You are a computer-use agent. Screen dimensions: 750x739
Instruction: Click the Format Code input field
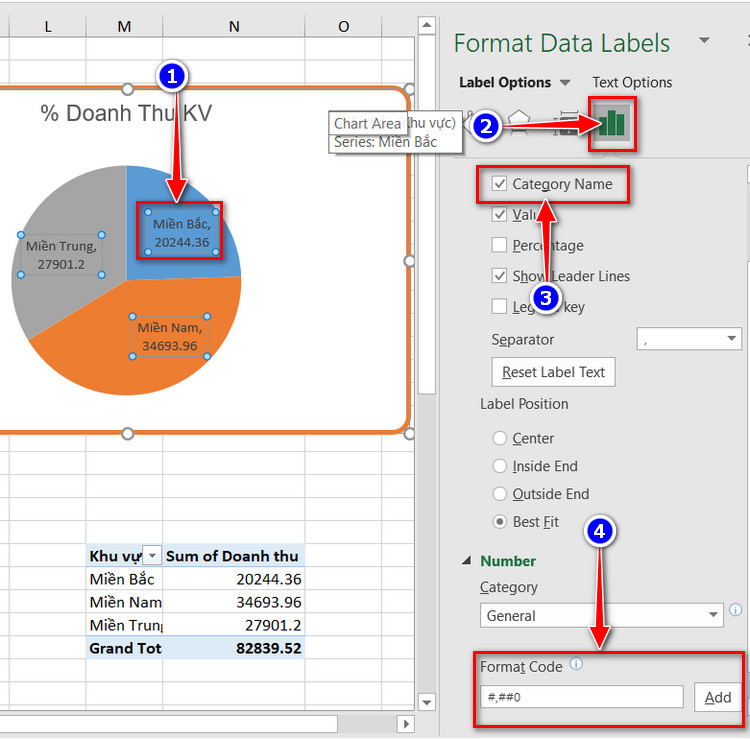582,697
